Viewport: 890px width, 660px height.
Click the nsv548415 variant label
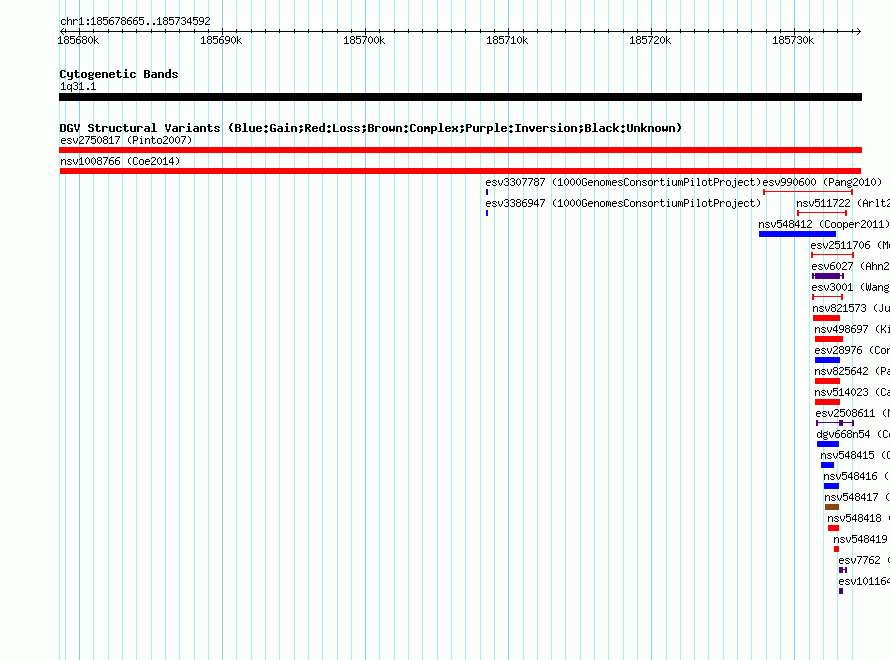tap(854, 455)
